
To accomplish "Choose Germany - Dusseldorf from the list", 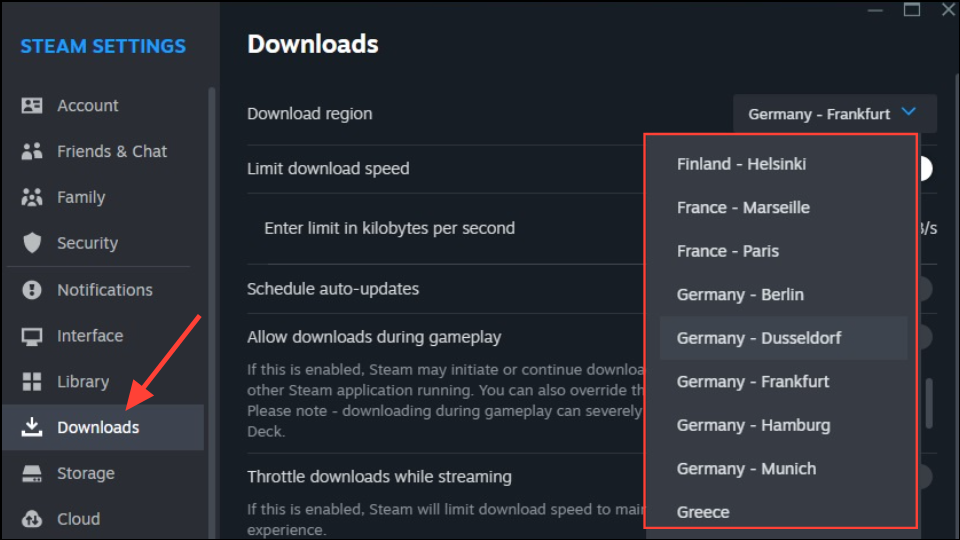I will tap(783, 338).
